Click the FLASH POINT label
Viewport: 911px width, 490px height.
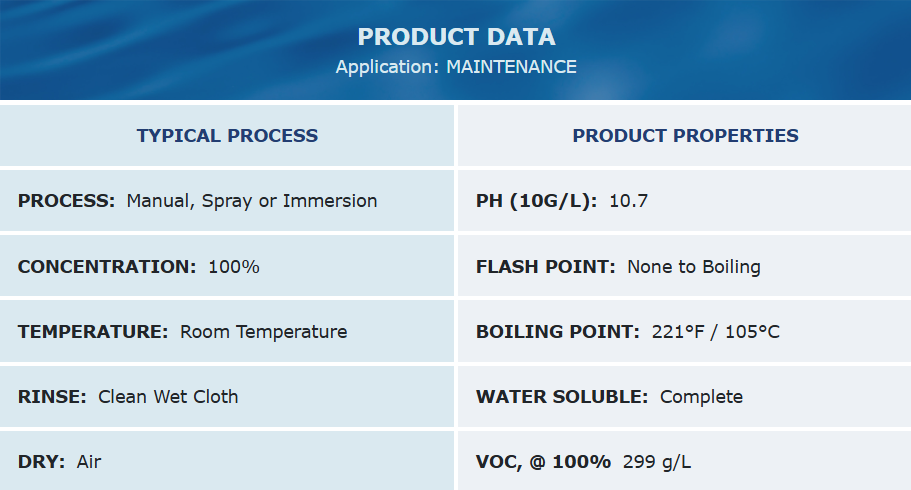(x=546, y=267)
